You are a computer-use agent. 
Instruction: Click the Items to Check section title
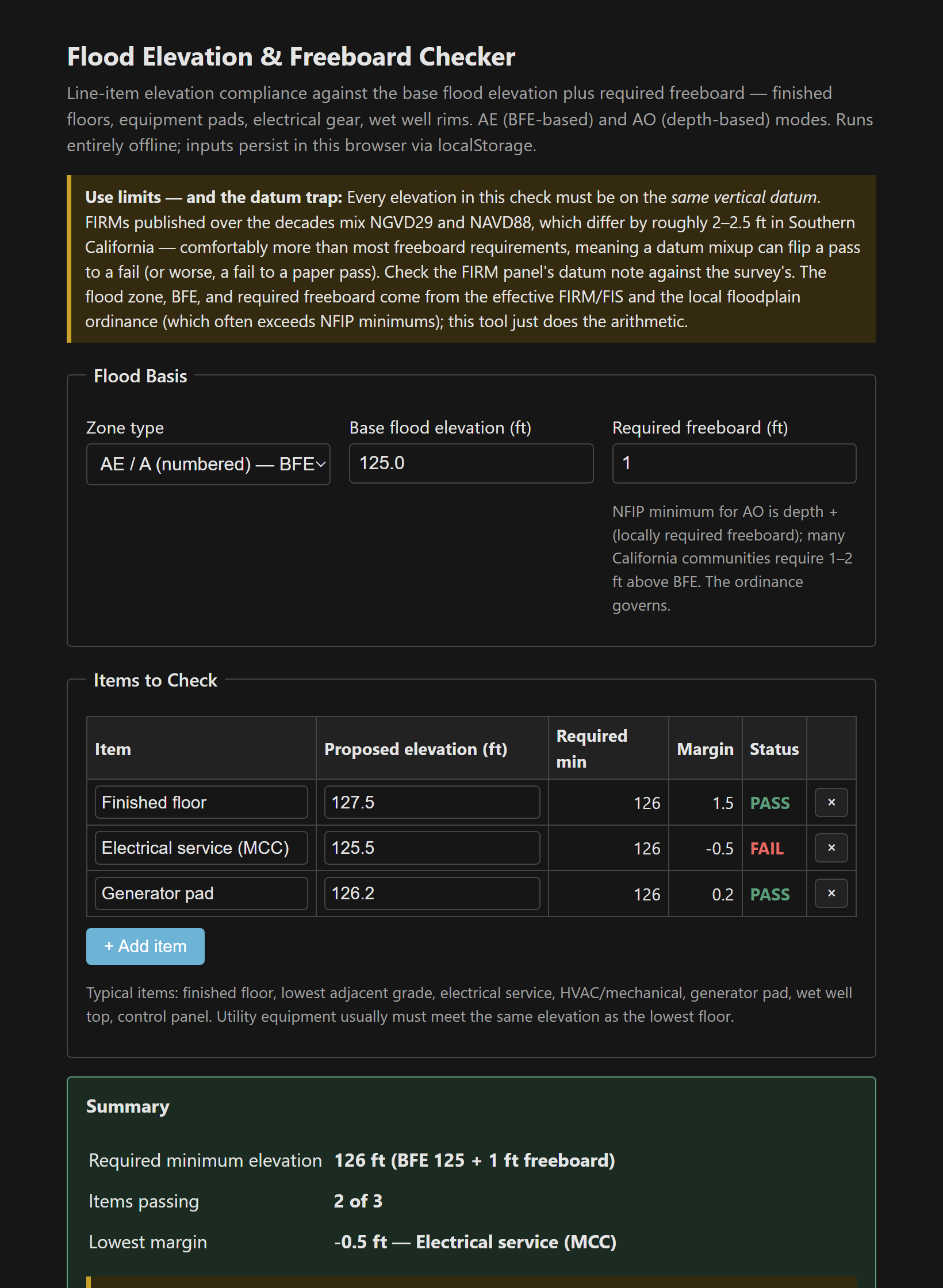155,680
